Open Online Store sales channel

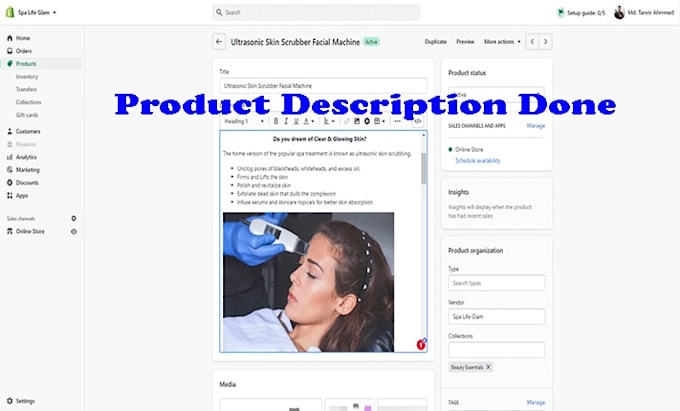pyautogui.click(x=30, y=232)
